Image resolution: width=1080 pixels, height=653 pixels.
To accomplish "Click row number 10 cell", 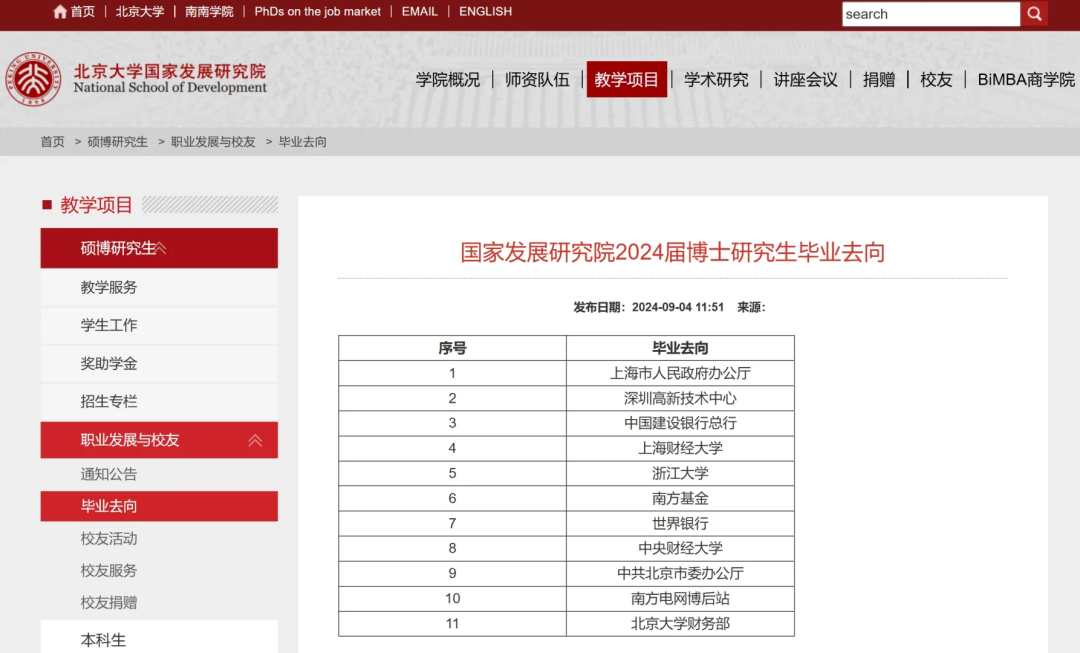I will tap(453, 599).
